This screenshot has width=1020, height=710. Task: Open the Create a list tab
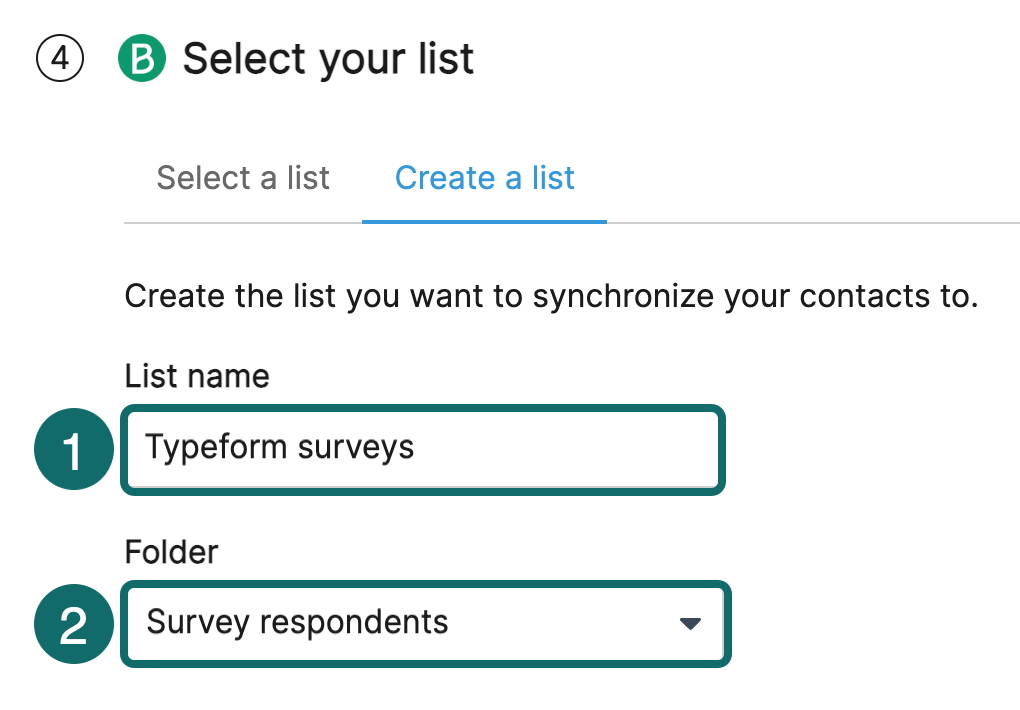485,178
